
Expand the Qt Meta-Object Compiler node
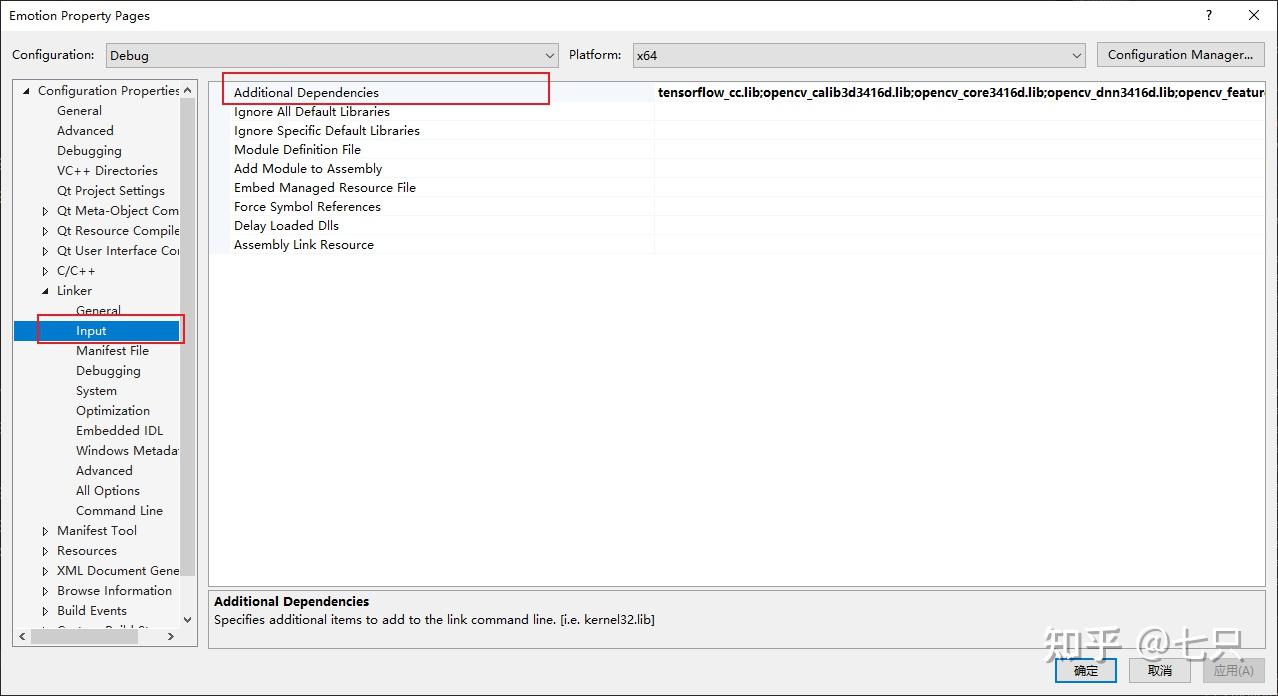(44, 210)
